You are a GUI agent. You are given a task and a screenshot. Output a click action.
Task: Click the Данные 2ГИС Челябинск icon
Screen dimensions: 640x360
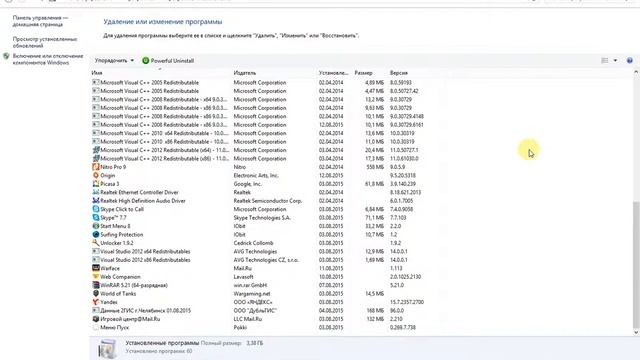(96, 310)
